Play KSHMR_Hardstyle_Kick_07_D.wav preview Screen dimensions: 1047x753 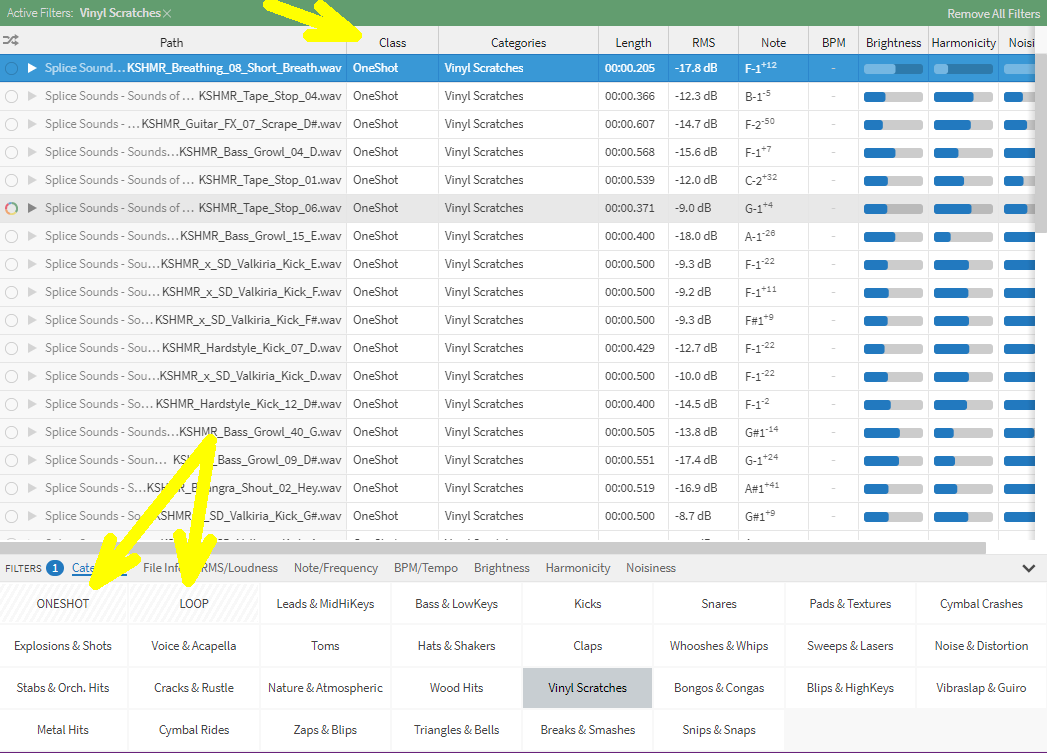click(x=31, y=348)
